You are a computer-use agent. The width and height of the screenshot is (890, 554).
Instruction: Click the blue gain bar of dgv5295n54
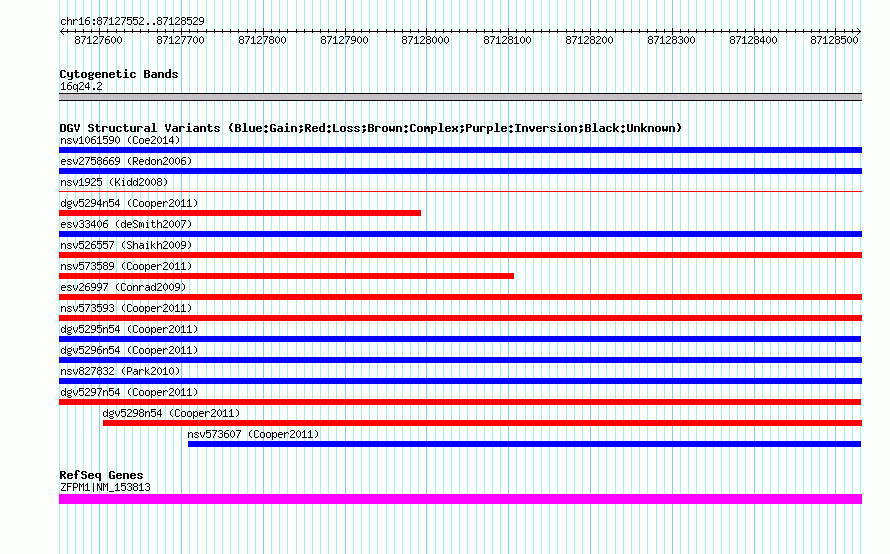pyautogui.click(x=460, y=339)
